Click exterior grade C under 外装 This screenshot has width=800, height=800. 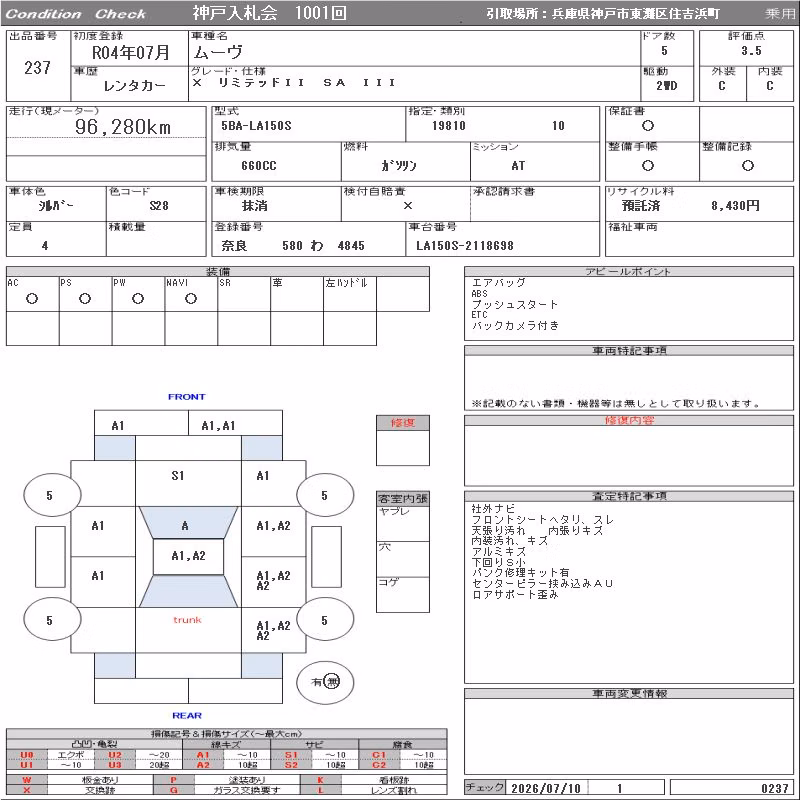point(721,86)
